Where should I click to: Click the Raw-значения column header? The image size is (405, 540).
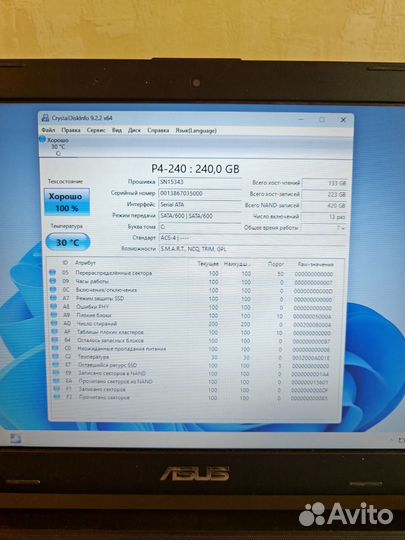click(x=315, y=264)
